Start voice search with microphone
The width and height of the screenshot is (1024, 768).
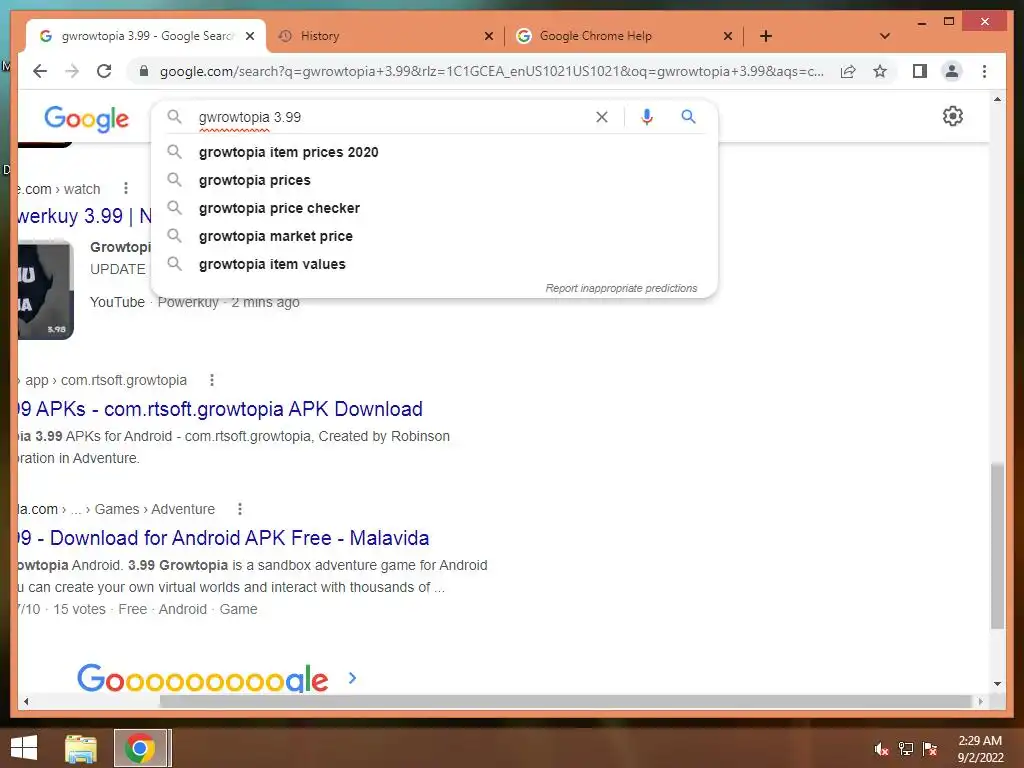point(647,117)
